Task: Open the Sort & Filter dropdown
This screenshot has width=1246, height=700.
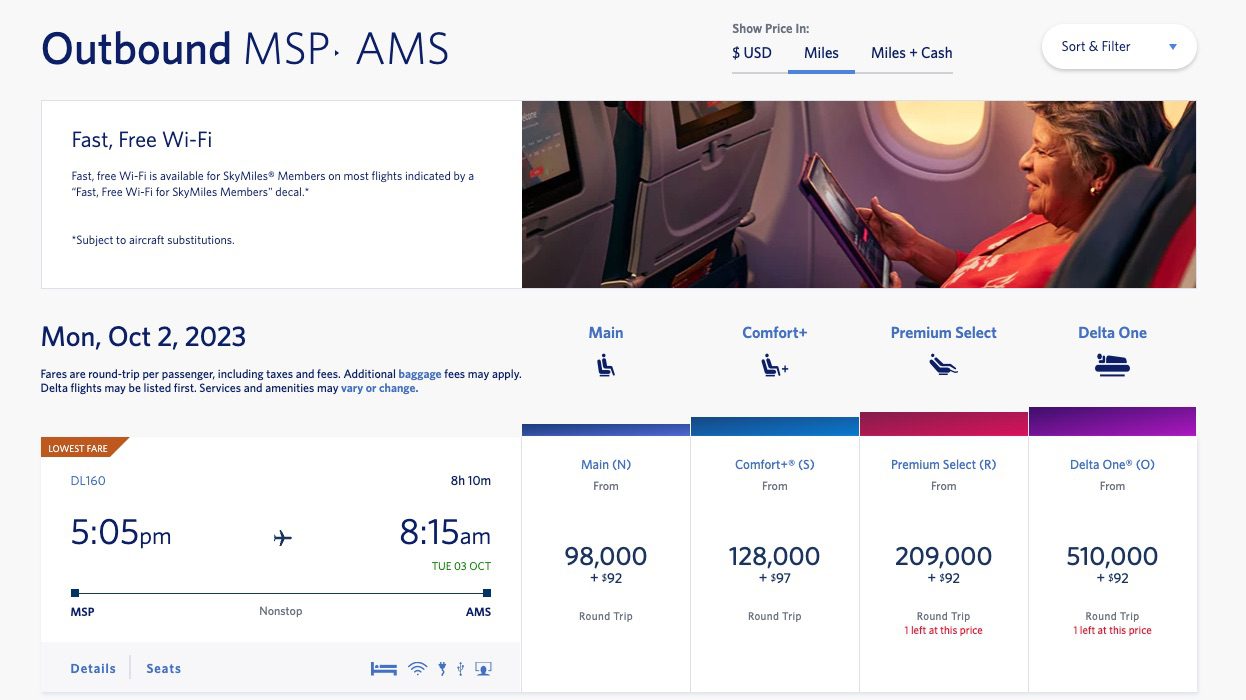Action: (x=1118, y=46)
